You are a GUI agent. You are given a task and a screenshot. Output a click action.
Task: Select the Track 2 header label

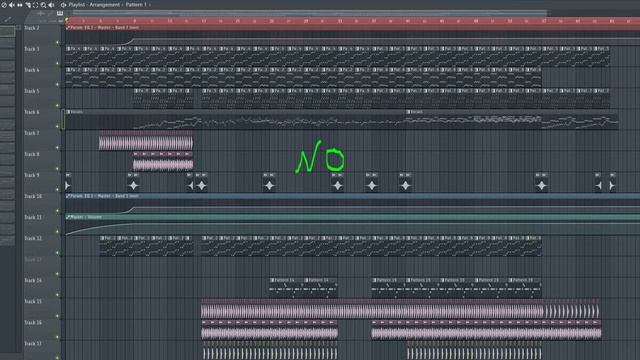[x=32, y=28]
